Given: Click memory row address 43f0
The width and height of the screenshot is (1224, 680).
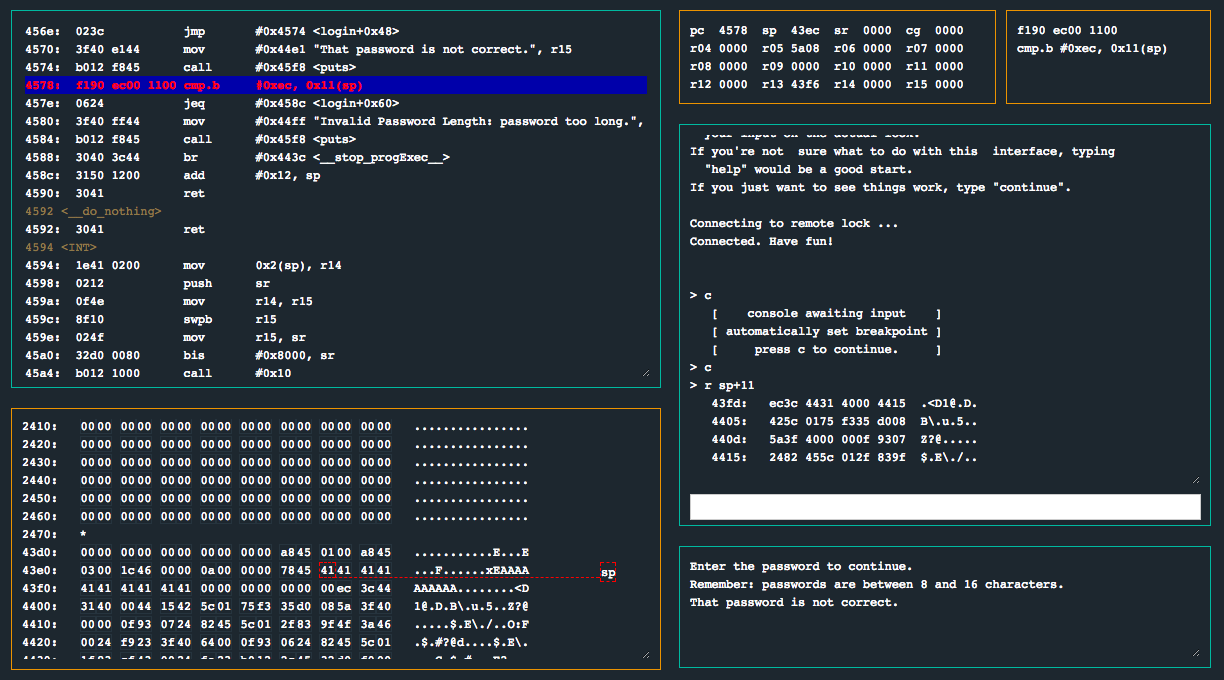Looking at the screenshot, I should click(40, 588).
